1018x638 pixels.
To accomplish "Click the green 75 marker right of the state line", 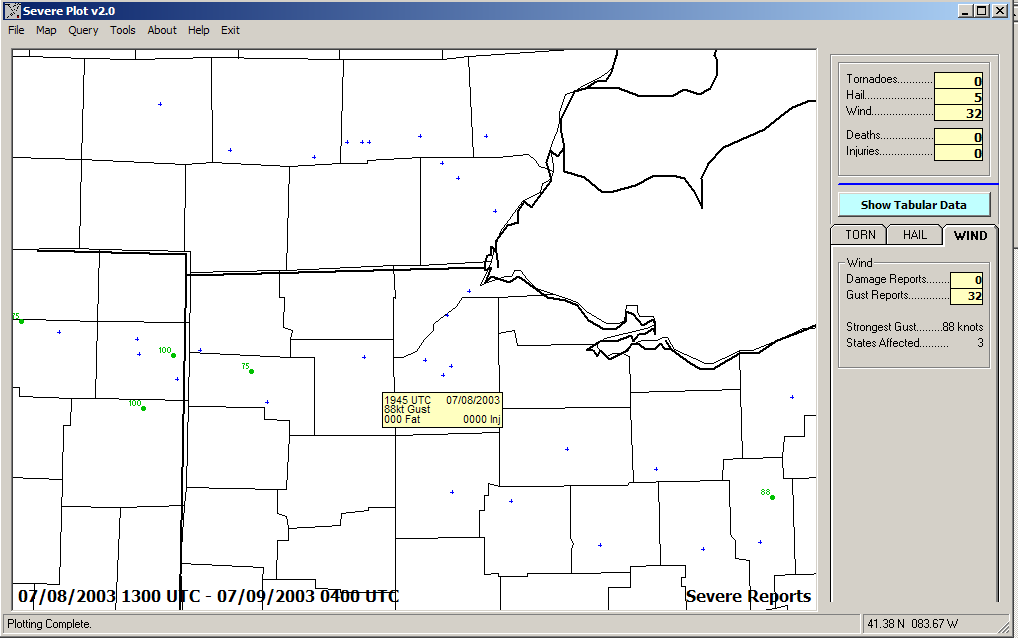I will click(x=251, y=371).
